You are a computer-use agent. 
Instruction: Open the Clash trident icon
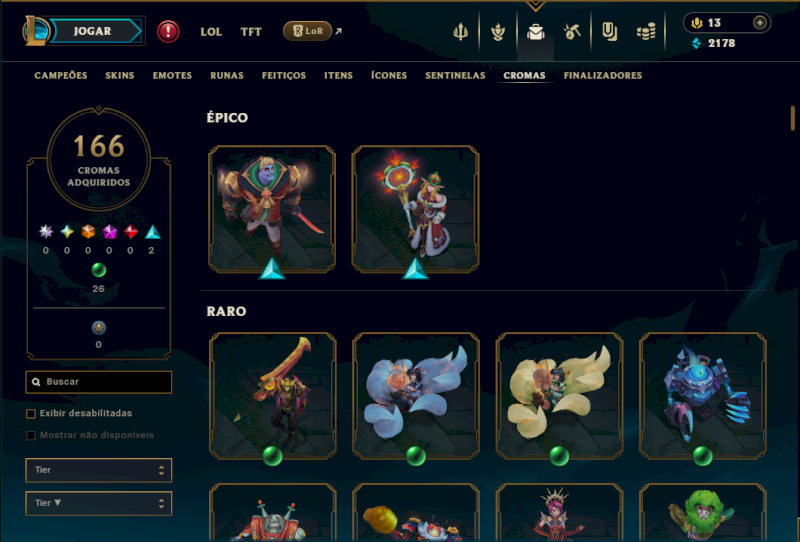point(460,32)
